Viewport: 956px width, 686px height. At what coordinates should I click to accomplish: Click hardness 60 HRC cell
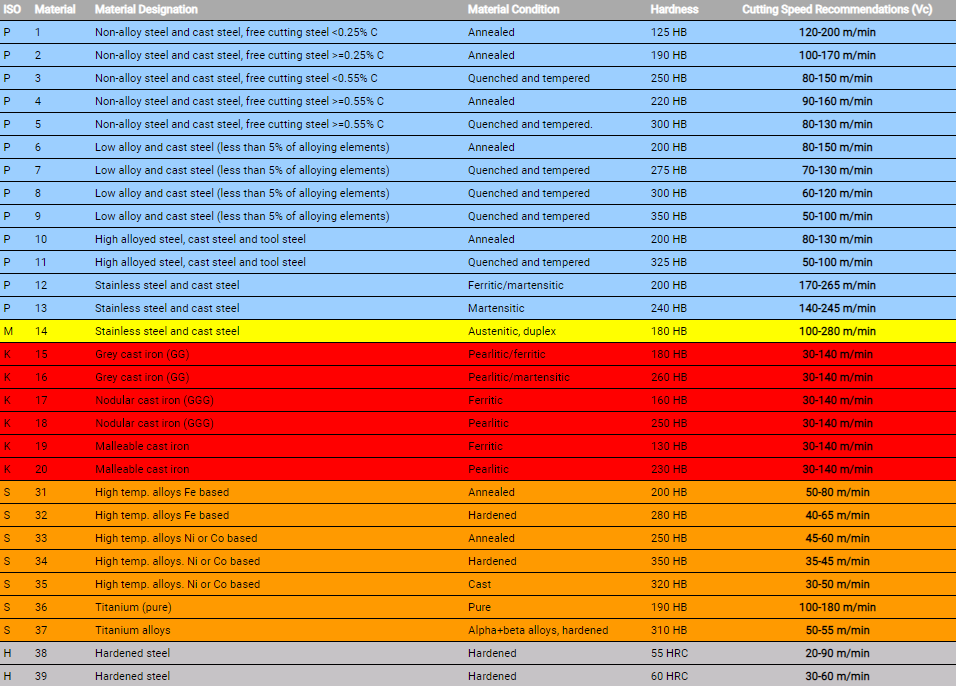click(669, 676)
